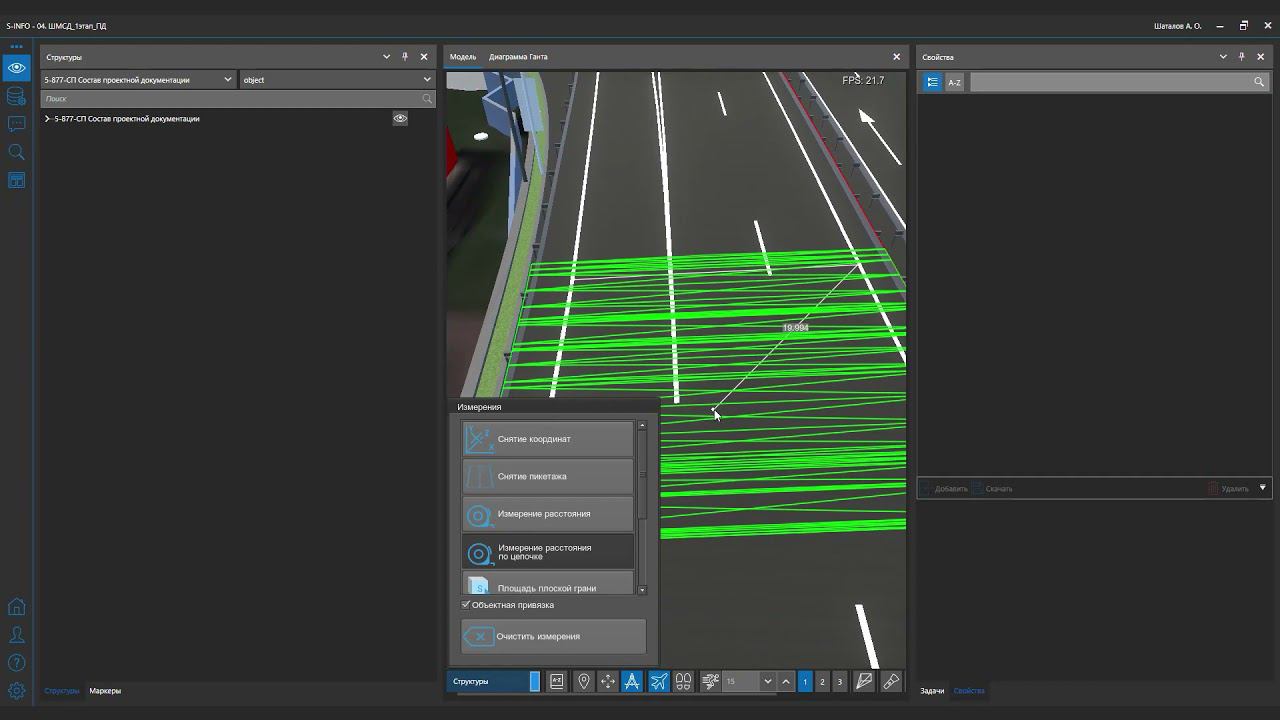Click the Очистить измерения button

(553, 636)
